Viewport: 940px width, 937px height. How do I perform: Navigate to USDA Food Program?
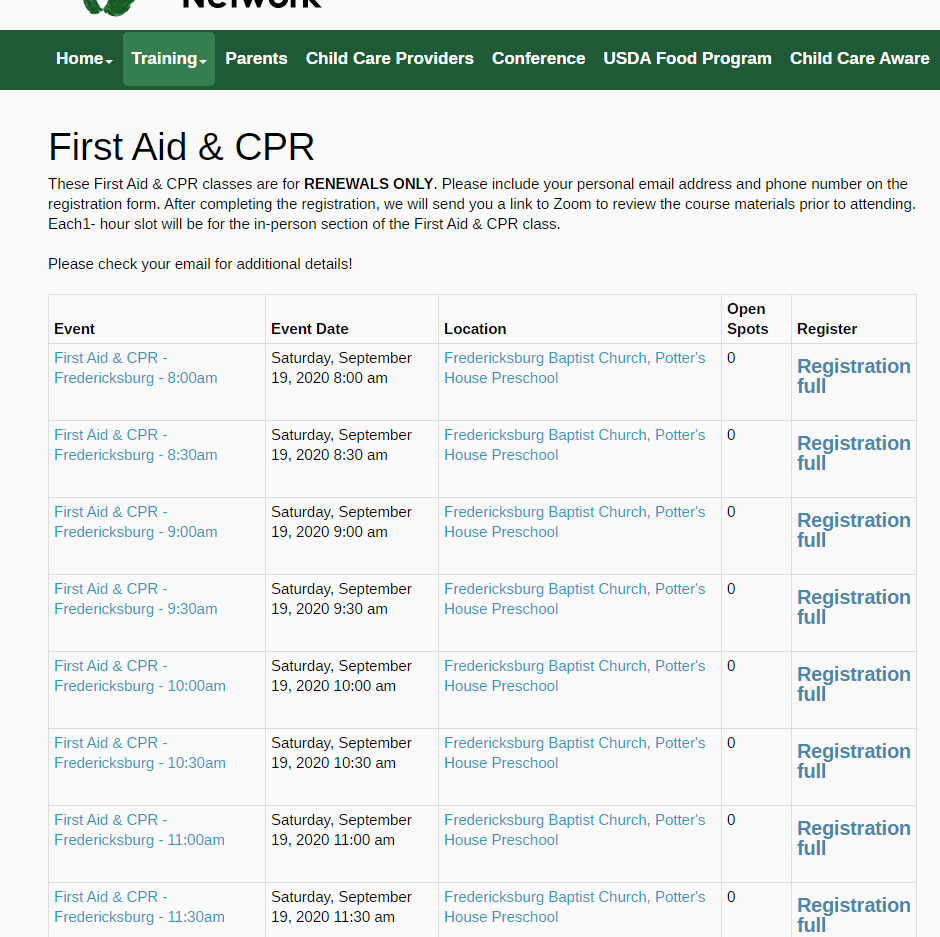(687, 59)
